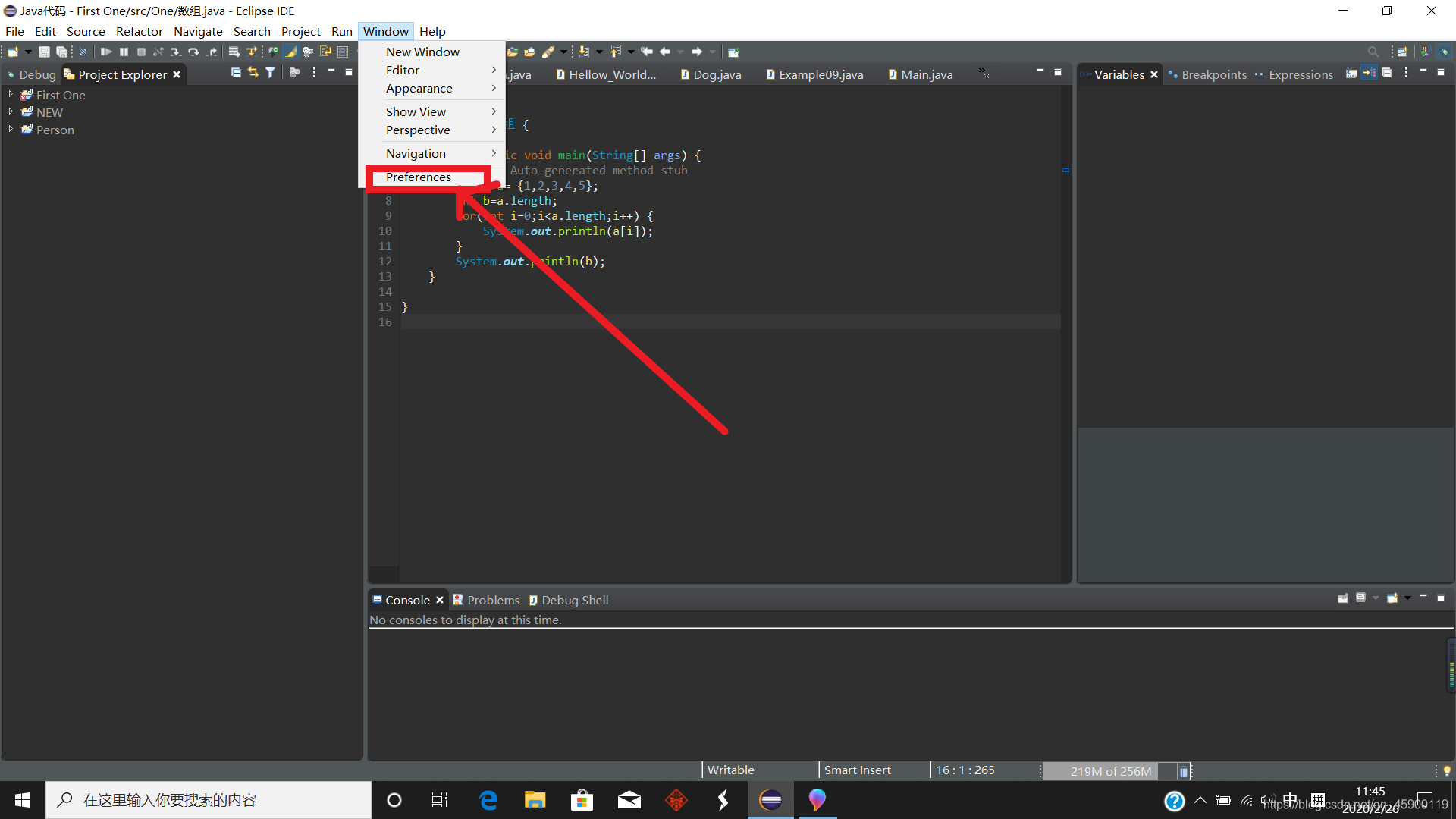Toggle Show Logical Structure in Variables
Screen dimensions: 1456x819
click(1369, 73)
